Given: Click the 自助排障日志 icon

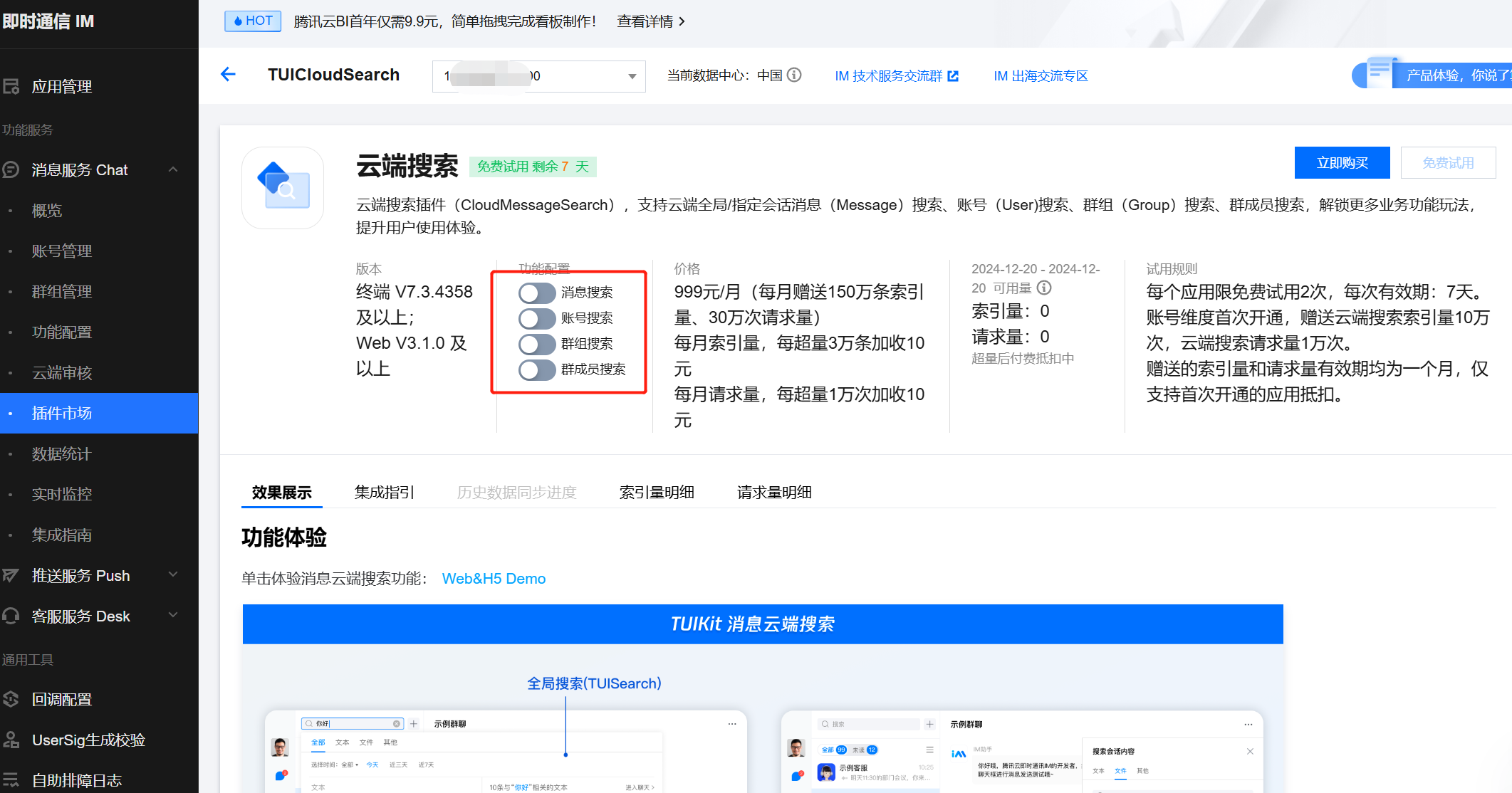Looking at the screenshot, I should (11, 780).
